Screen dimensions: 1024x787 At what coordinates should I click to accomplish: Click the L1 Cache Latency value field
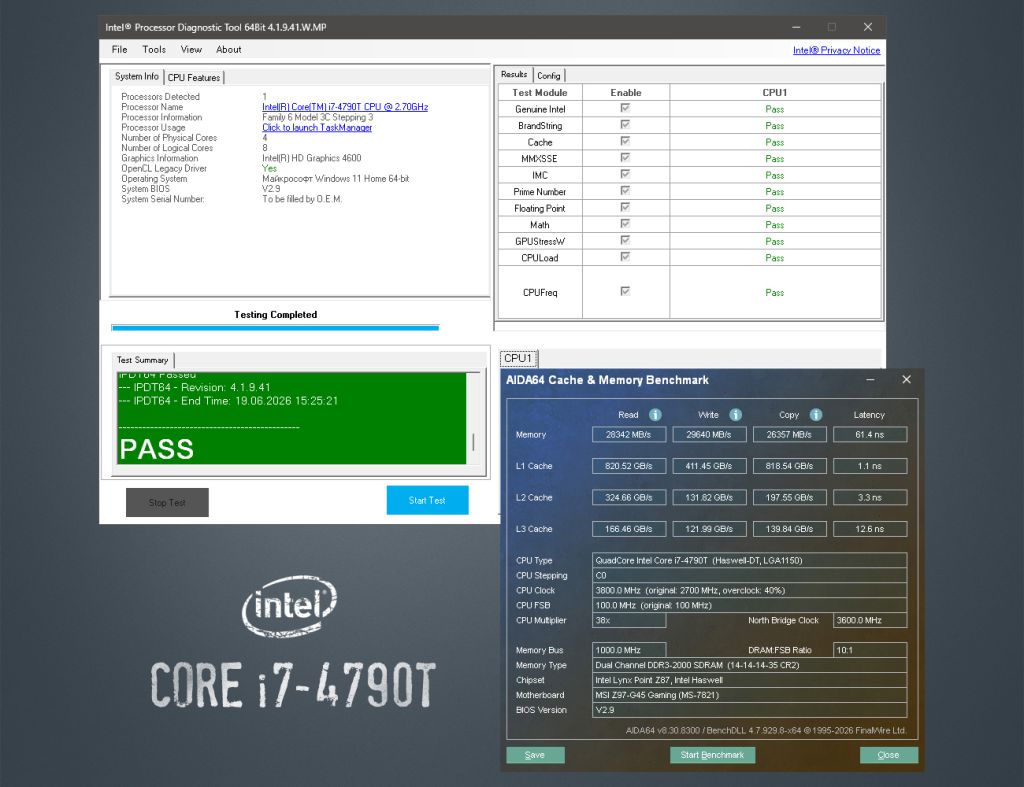coord(870,466)
